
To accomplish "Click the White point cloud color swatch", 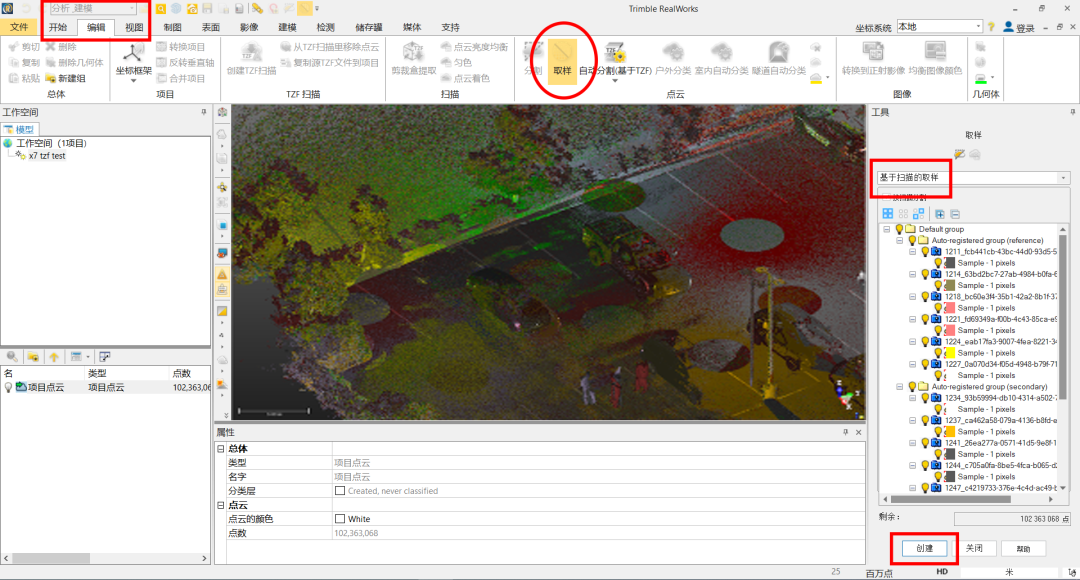I will coord(340,519).
